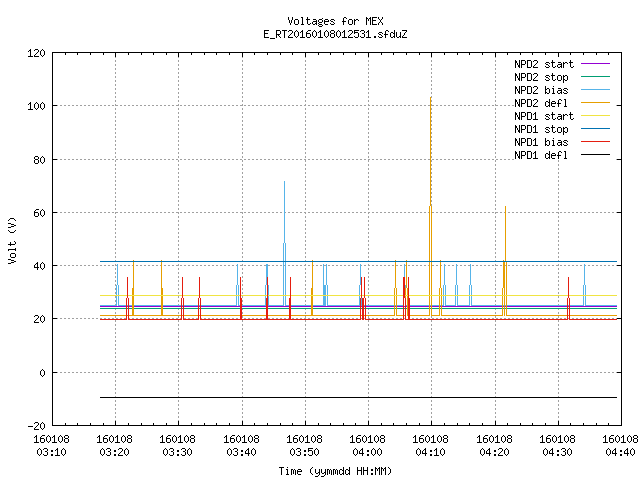Screen dimensions: 640x480
Task: Click the x-axis time label 03:10
Action: (51, 453)
